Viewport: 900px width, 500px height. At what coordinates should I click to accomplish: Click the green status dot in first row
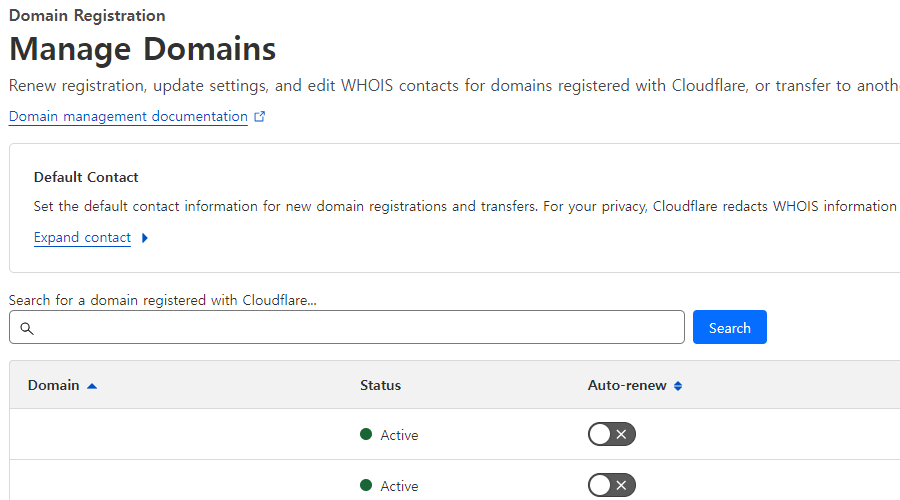[366, 435]
